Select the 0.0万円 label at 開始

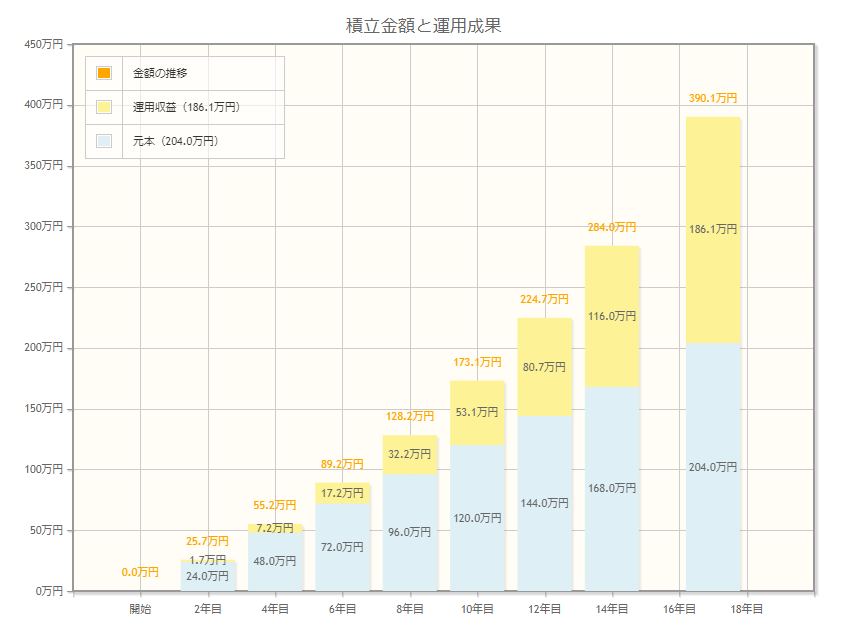click(140, 572)
